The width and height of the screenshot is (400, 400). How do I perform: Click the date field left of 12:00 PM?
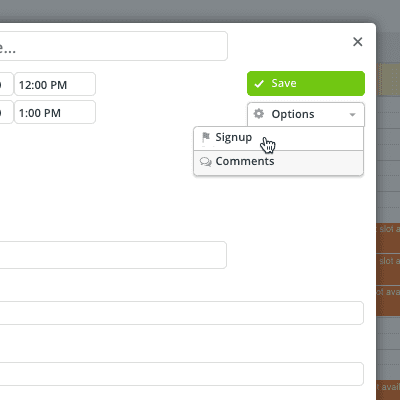click(6, 84)
